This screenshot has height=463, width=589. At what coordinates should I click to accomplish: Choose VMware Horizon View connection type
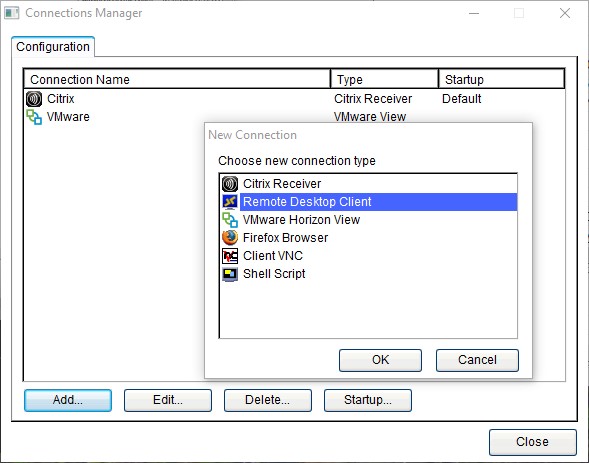pos(368,220)
